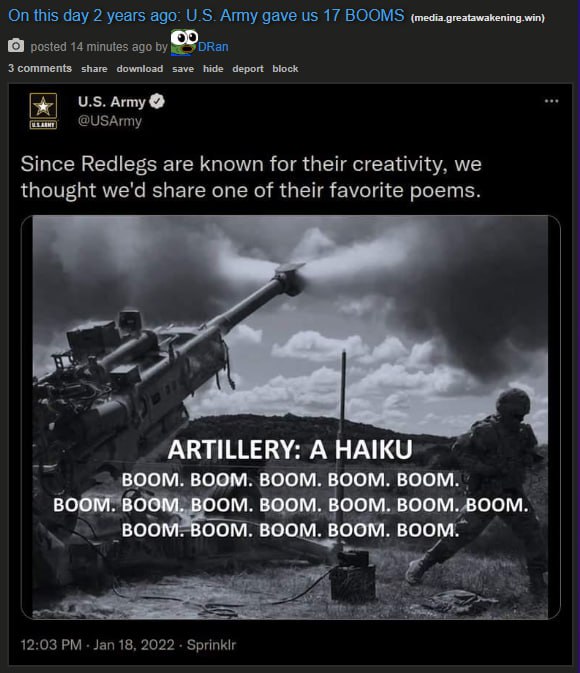
Task: Block the user via the block link
Action: click(285, 69)
